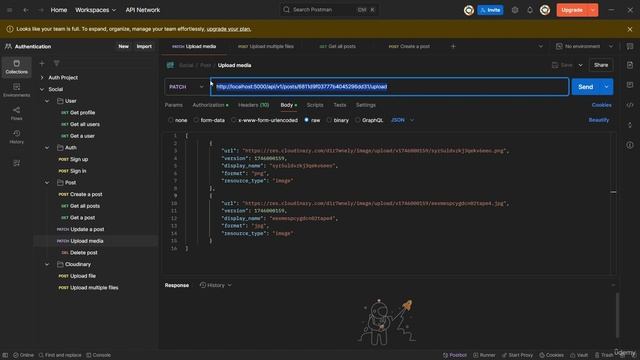Open the Cookies link under Send

pyautogui.click(x=602, y=105)
